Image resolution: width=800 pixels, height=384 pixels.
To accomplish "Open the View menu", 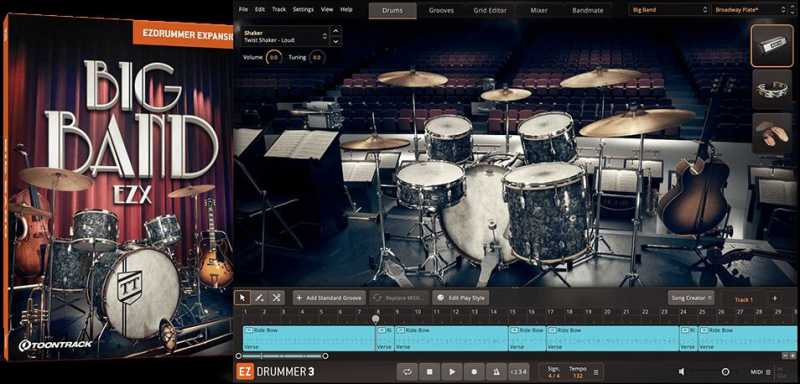I will [x=327, y=9].
